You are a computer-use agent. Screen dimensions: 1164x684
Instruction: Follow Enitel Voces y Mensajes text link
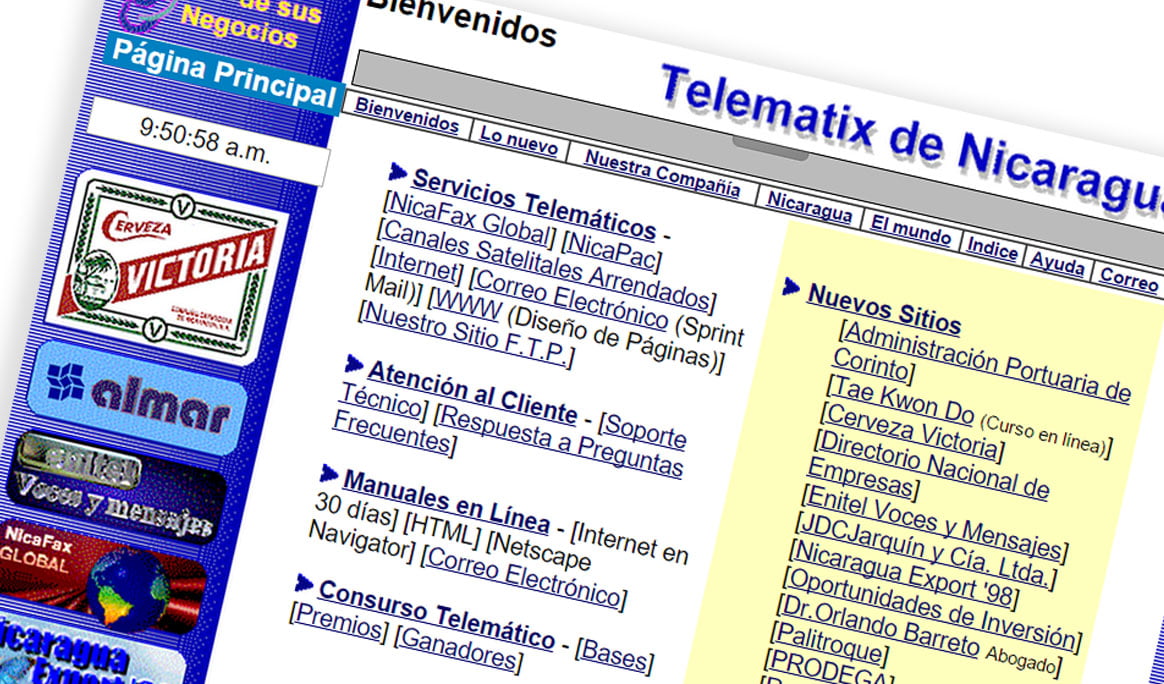coord(934,521)
